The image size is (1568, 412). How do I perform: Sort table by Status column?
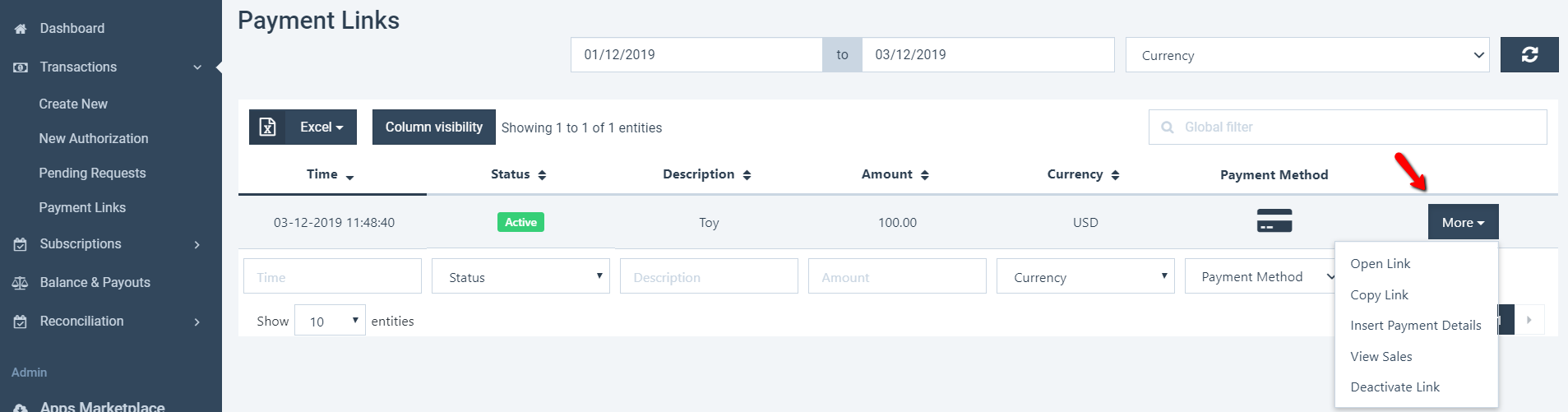coord(520,174)
